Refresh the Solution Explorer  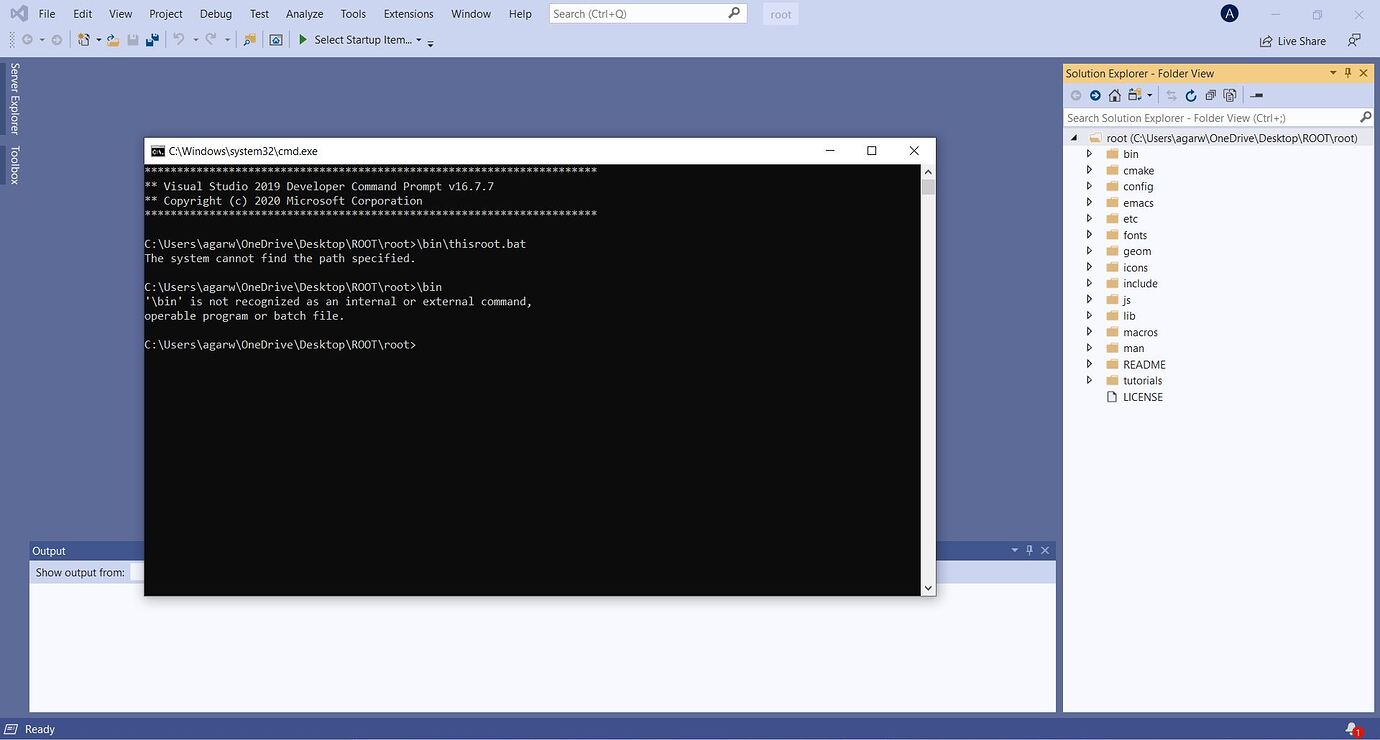coord(1190,95)
